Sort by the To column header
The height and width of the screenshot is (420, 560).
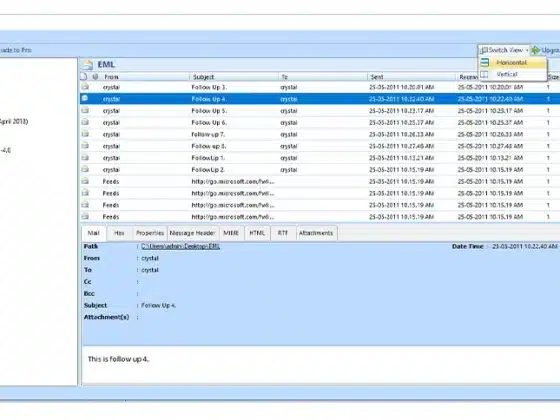(323, 77)
